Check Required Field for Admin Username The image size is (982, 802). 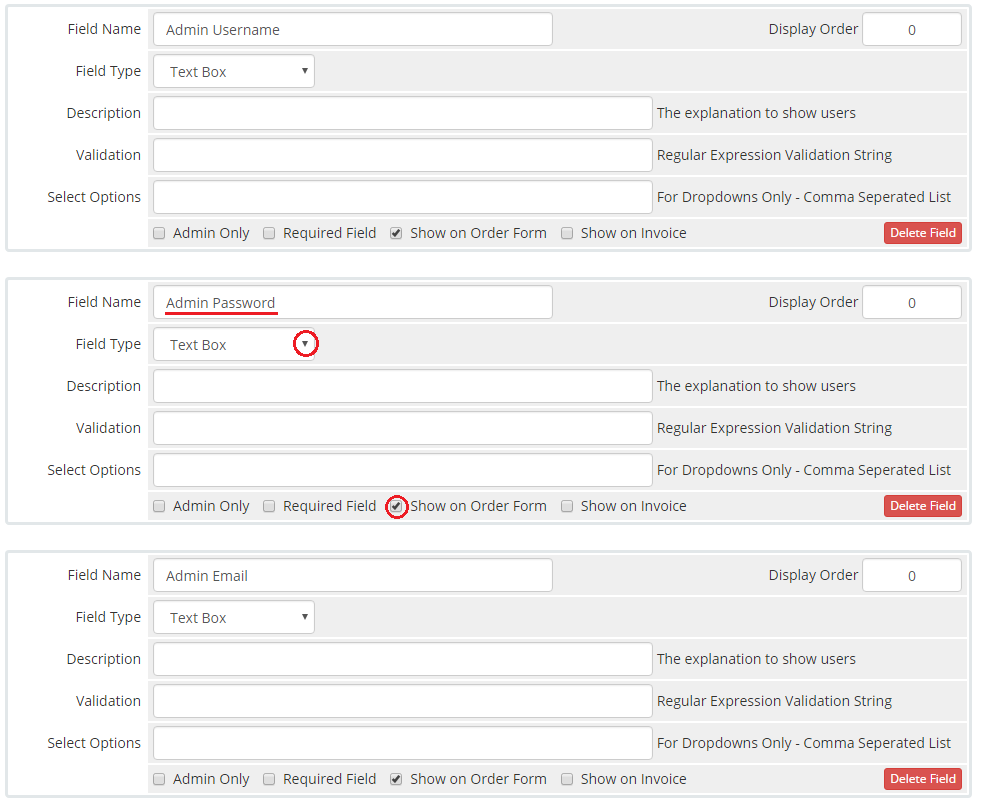point(269,234)
